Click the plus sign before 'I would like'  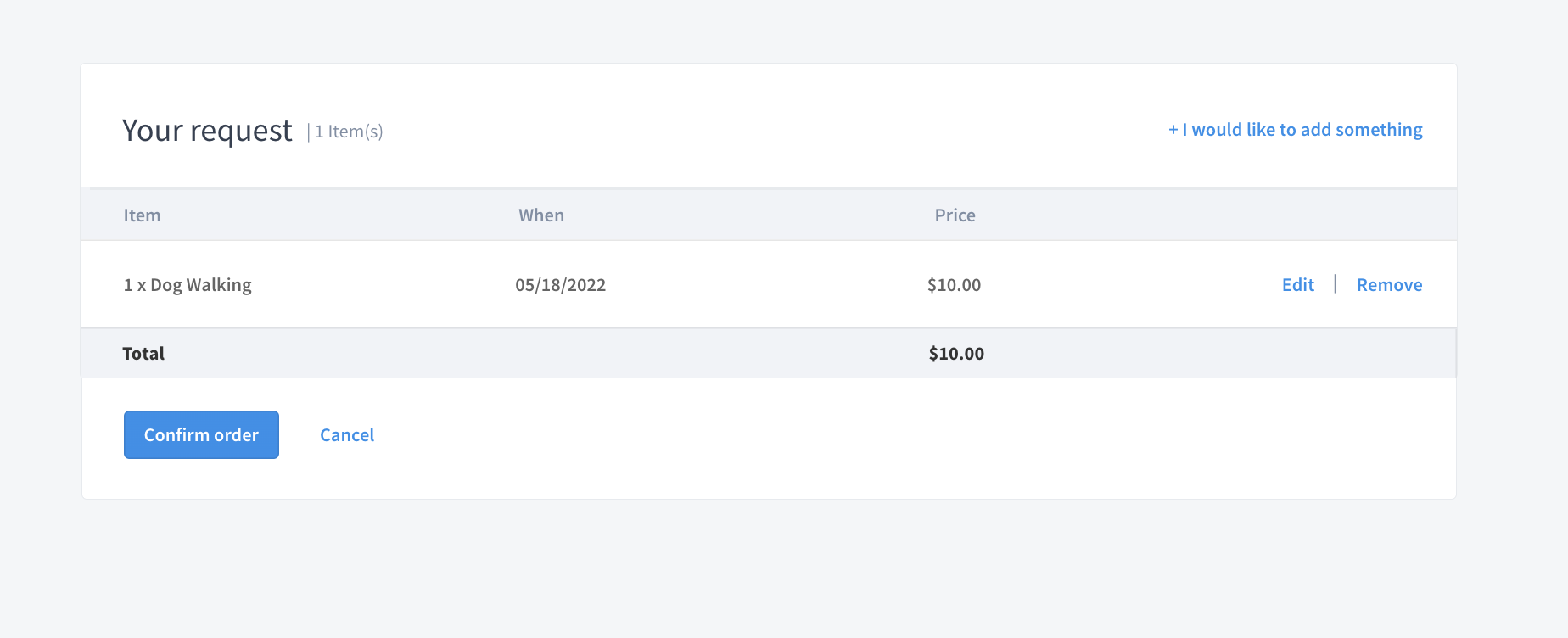[x=1173, y=130]
